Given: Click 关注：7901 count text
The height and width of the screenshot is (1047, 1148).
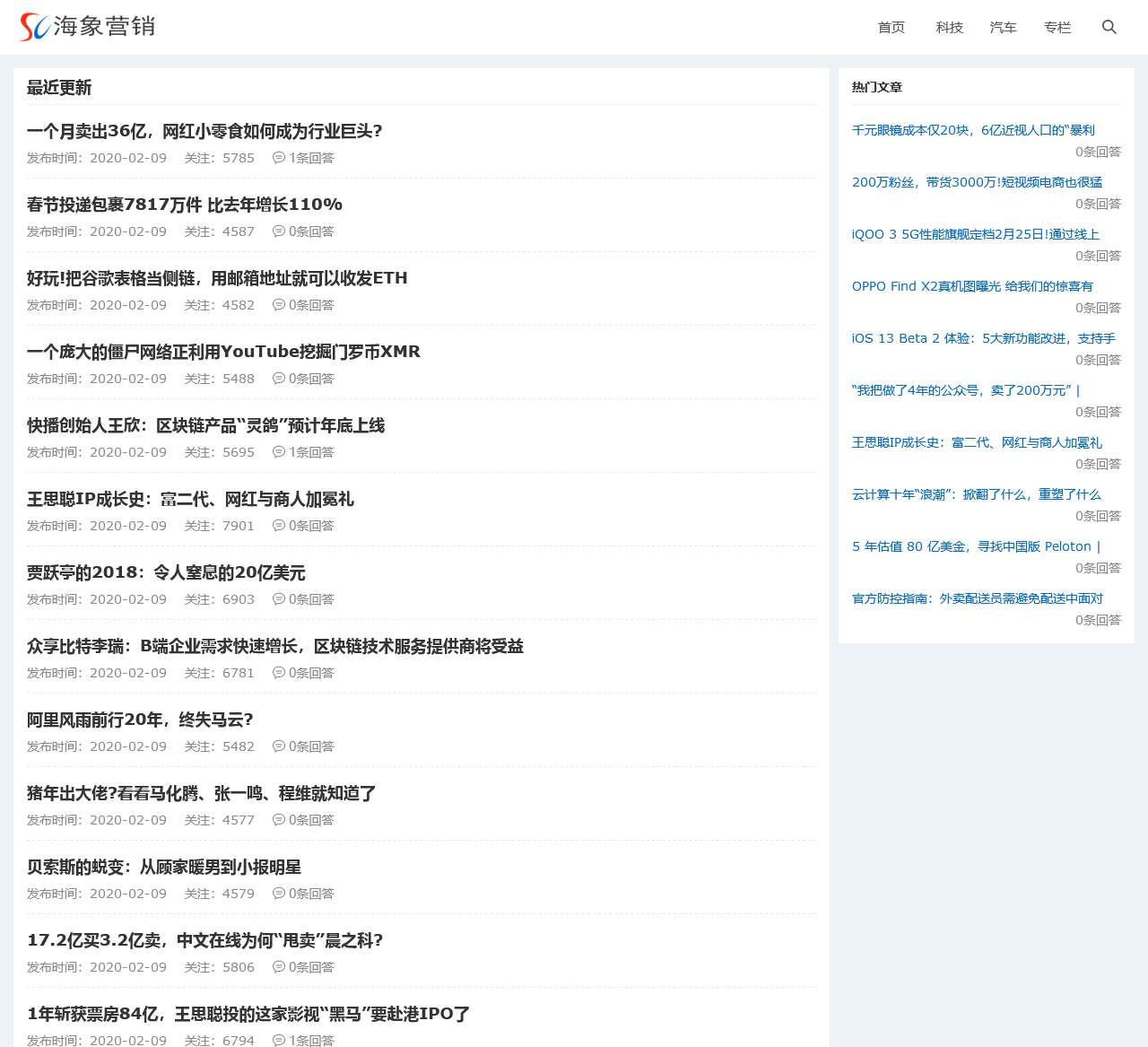Looking at the screenshot, I should [220, 526].
